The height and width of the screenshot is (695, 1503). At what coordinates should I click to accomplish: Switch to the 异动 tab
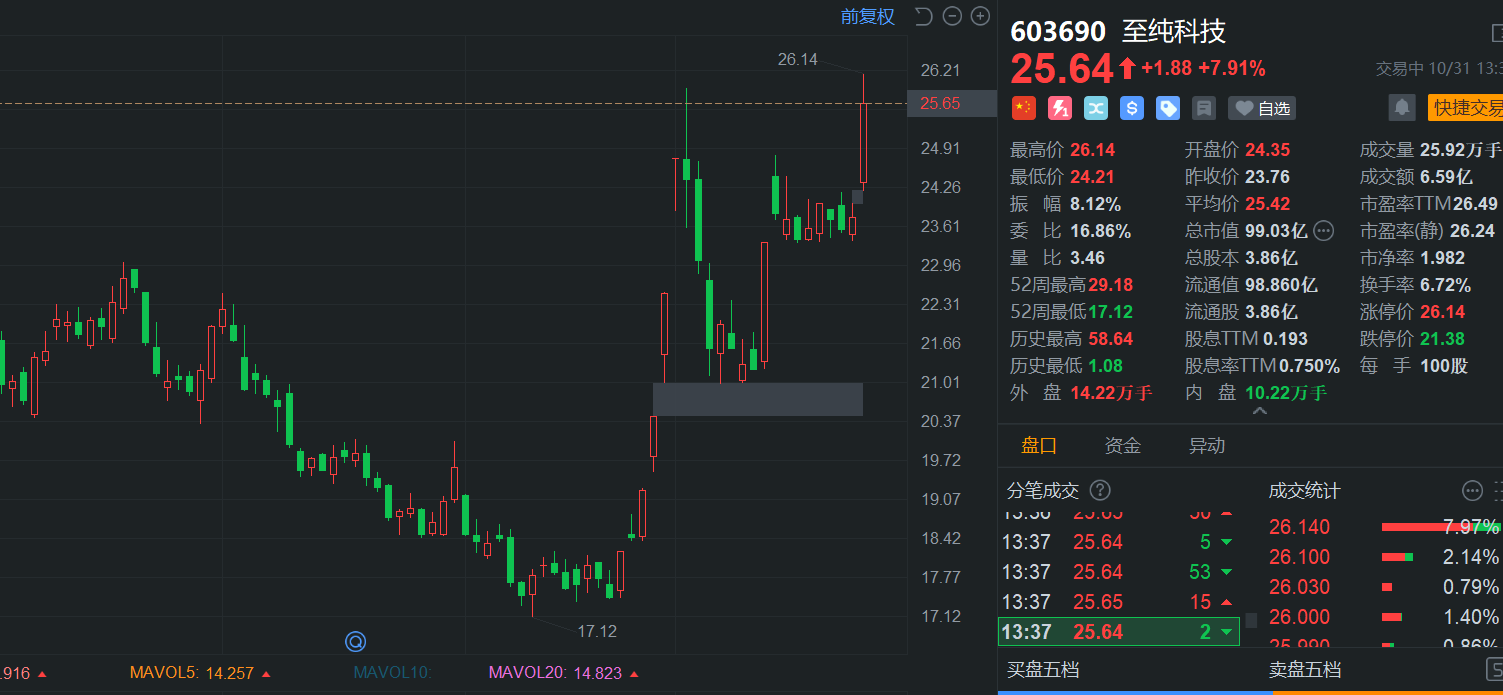coord(1206,446)
